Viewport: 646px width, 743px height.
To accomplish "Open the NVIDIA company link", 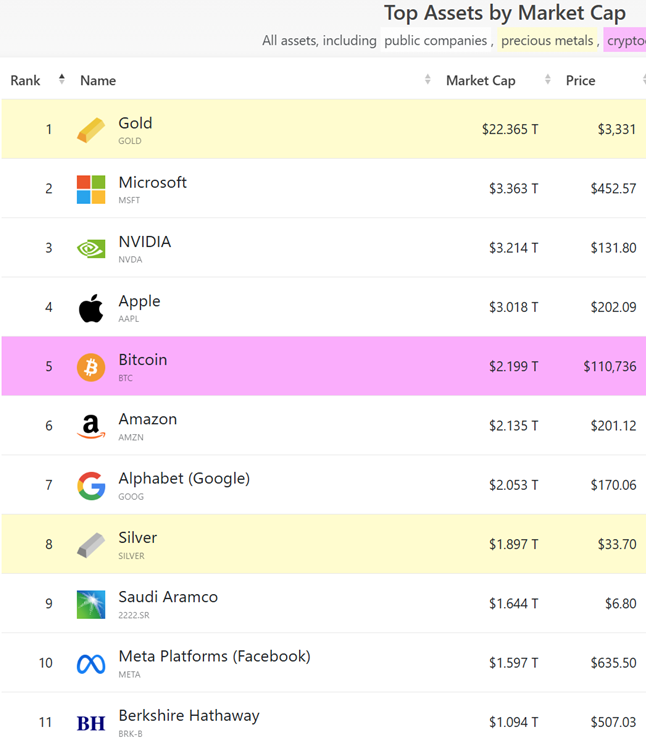I will (145, 242).
